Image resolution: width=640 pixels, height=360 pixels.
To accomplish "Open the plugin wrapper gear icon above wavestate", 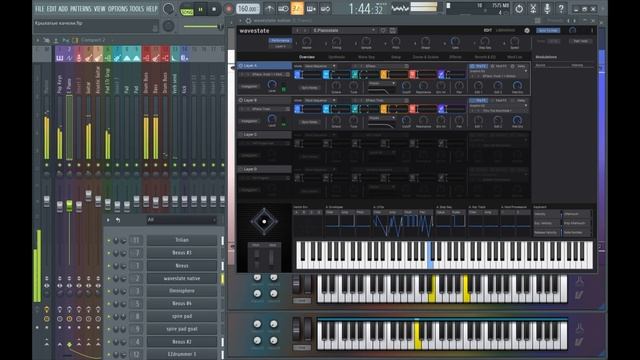I will [x=249, y=20].
